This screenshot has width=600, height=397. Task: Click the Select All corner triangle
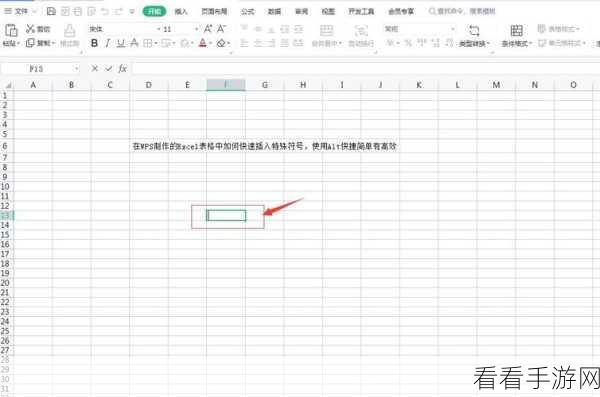[7, 85]
